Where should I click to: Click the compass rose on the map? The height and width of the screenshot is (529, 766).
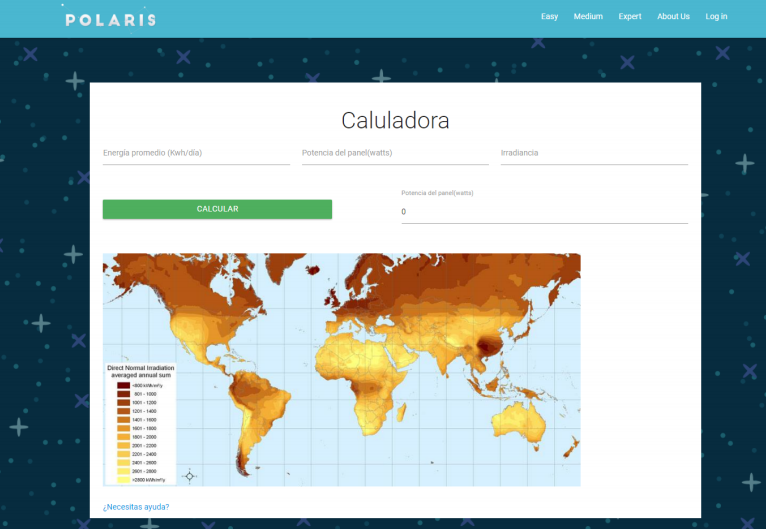click(x=190, y=475)
